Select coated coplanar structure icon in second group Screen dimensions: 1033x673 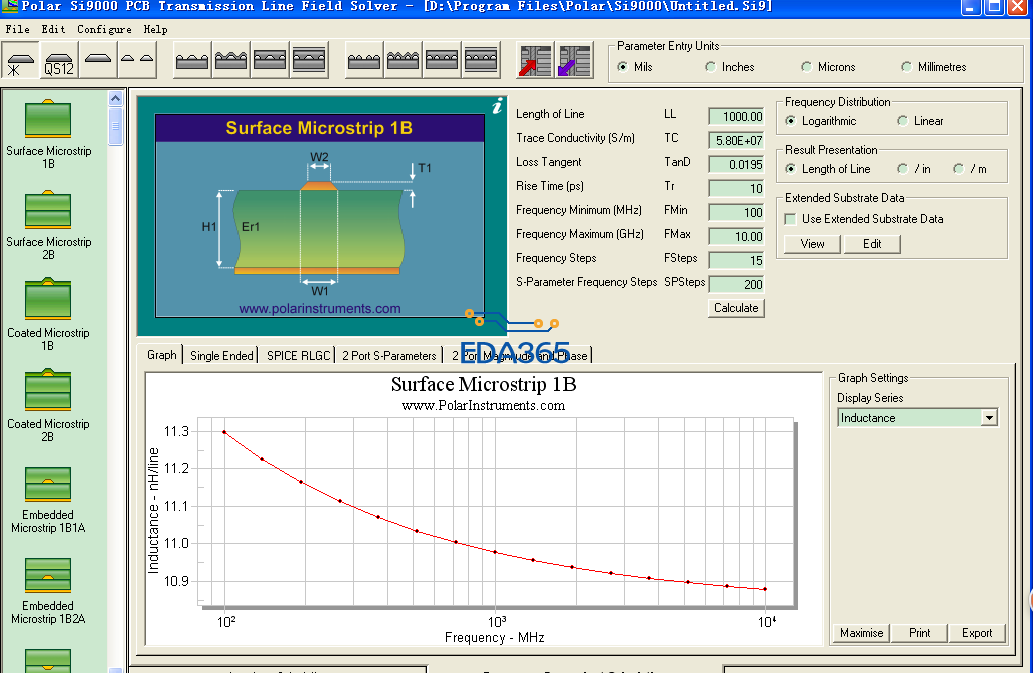point(231,61)
